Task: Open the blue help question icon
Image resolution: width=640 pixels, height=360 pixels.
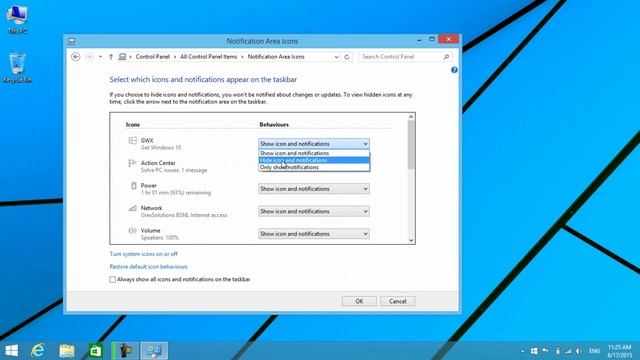Action: 454,70
